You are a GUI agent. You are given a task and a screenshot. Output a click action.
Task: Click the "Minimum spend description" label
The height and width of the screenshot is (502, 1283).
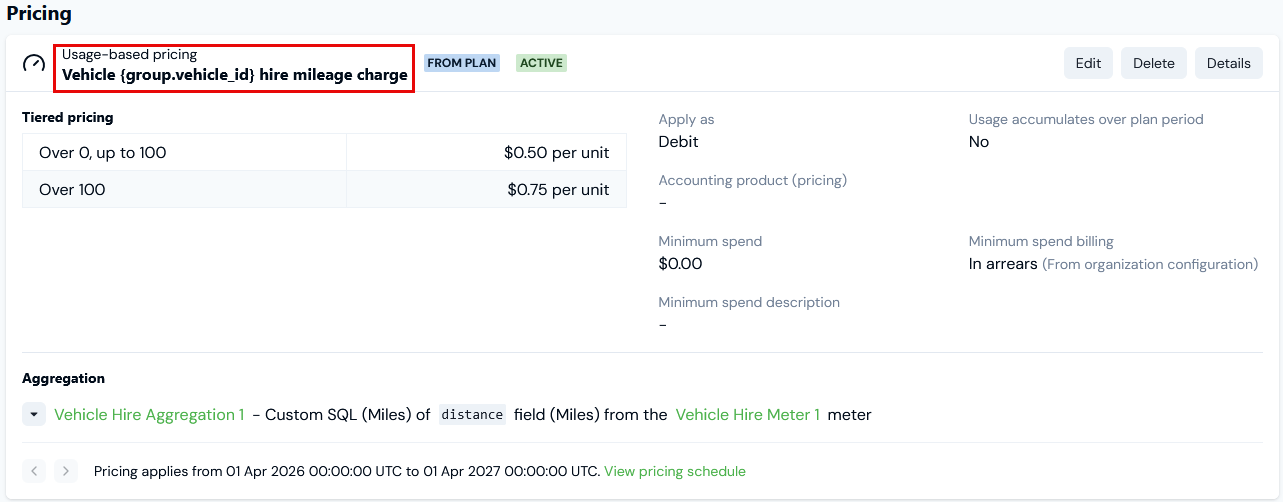pos(749,302)
